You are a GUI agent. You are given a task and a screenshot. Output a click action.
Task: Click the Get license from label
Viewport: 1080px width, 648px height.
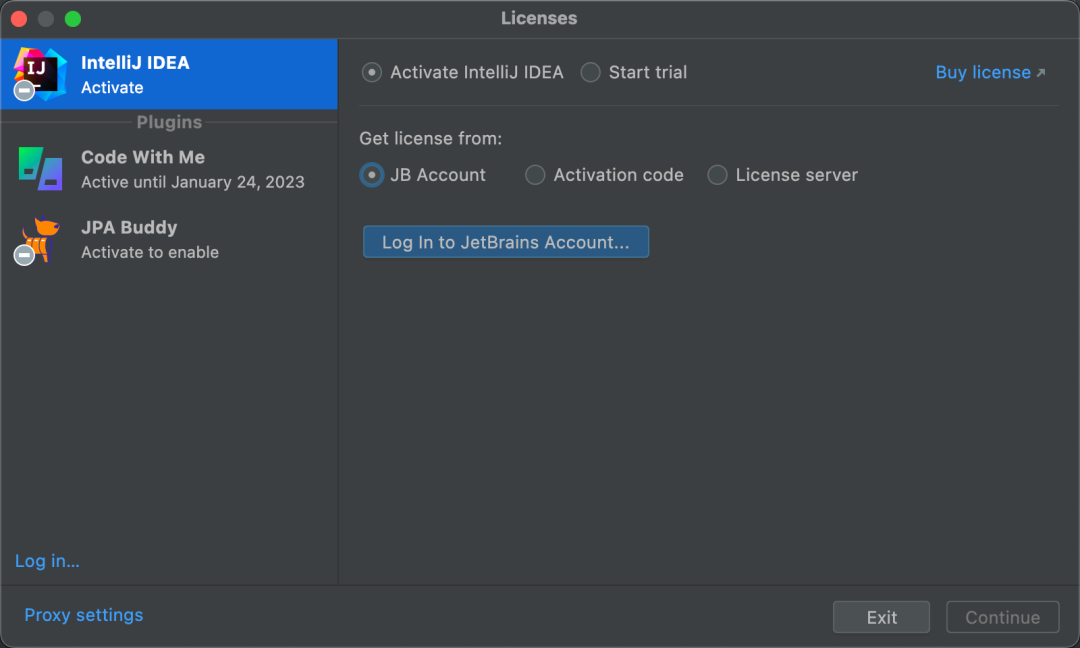coord(430,138)
